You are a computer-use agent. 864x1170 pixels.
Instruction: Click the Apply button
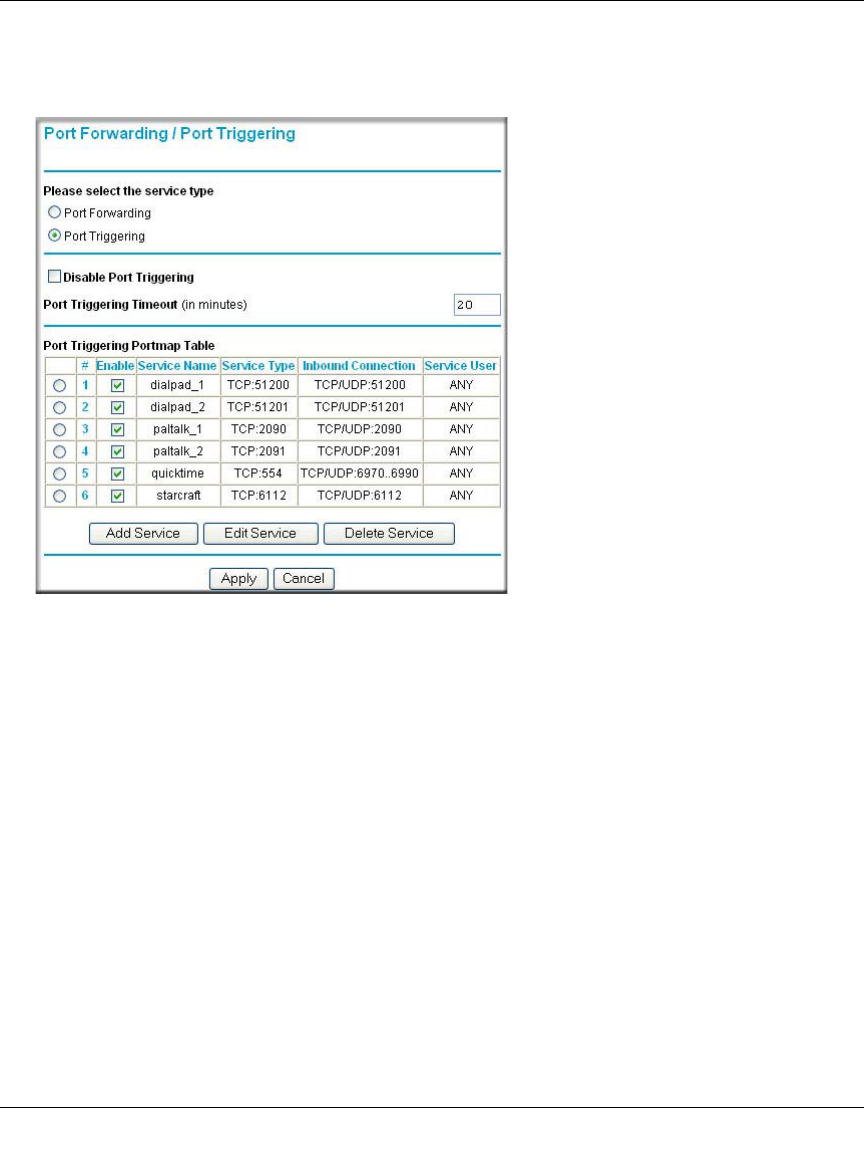tap(239, 578)
